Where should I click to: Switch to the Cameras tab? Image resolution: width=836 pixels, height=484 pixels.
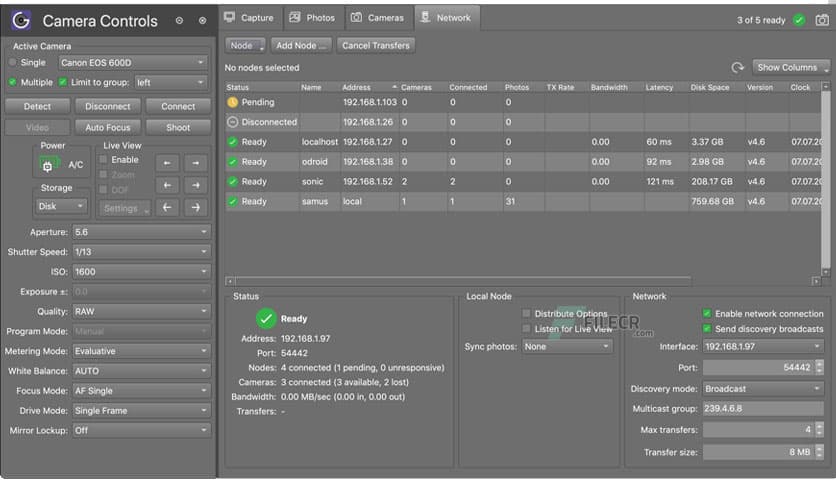(379, 18)
